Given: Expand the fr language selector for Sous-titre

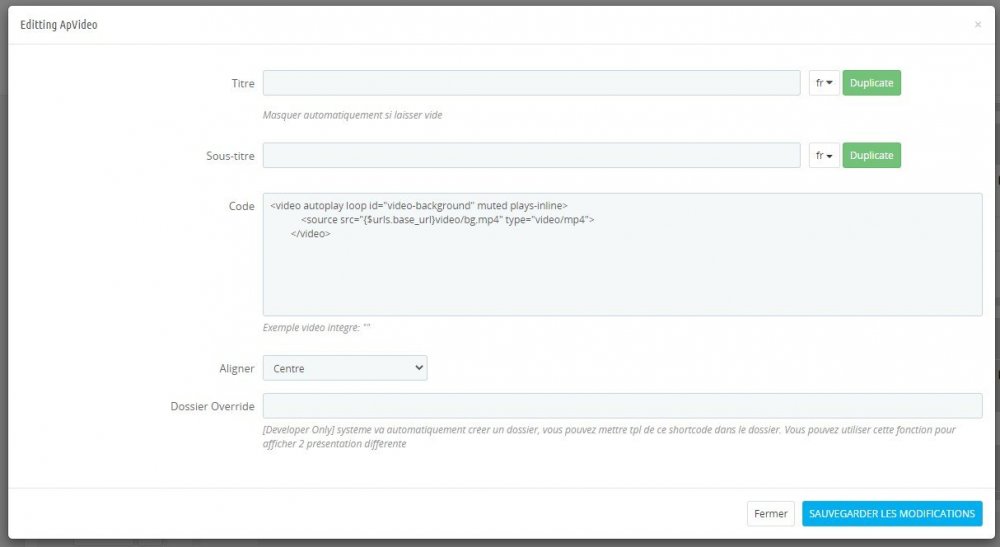Looking at the screenshot, I should click(824, 156).
